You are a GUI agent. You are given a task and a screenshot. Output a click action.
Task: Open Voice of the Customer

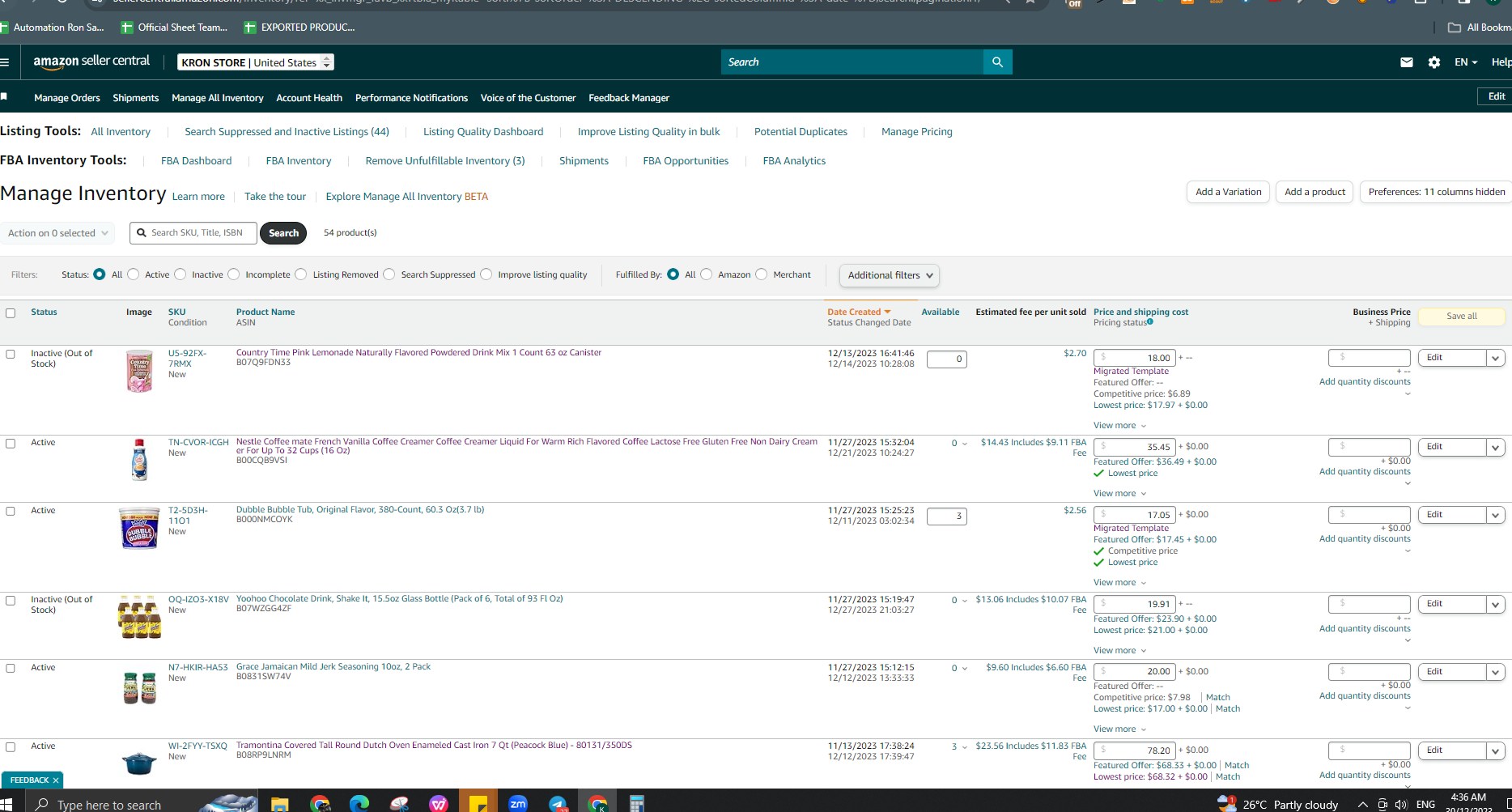click(x=528, y=98)
